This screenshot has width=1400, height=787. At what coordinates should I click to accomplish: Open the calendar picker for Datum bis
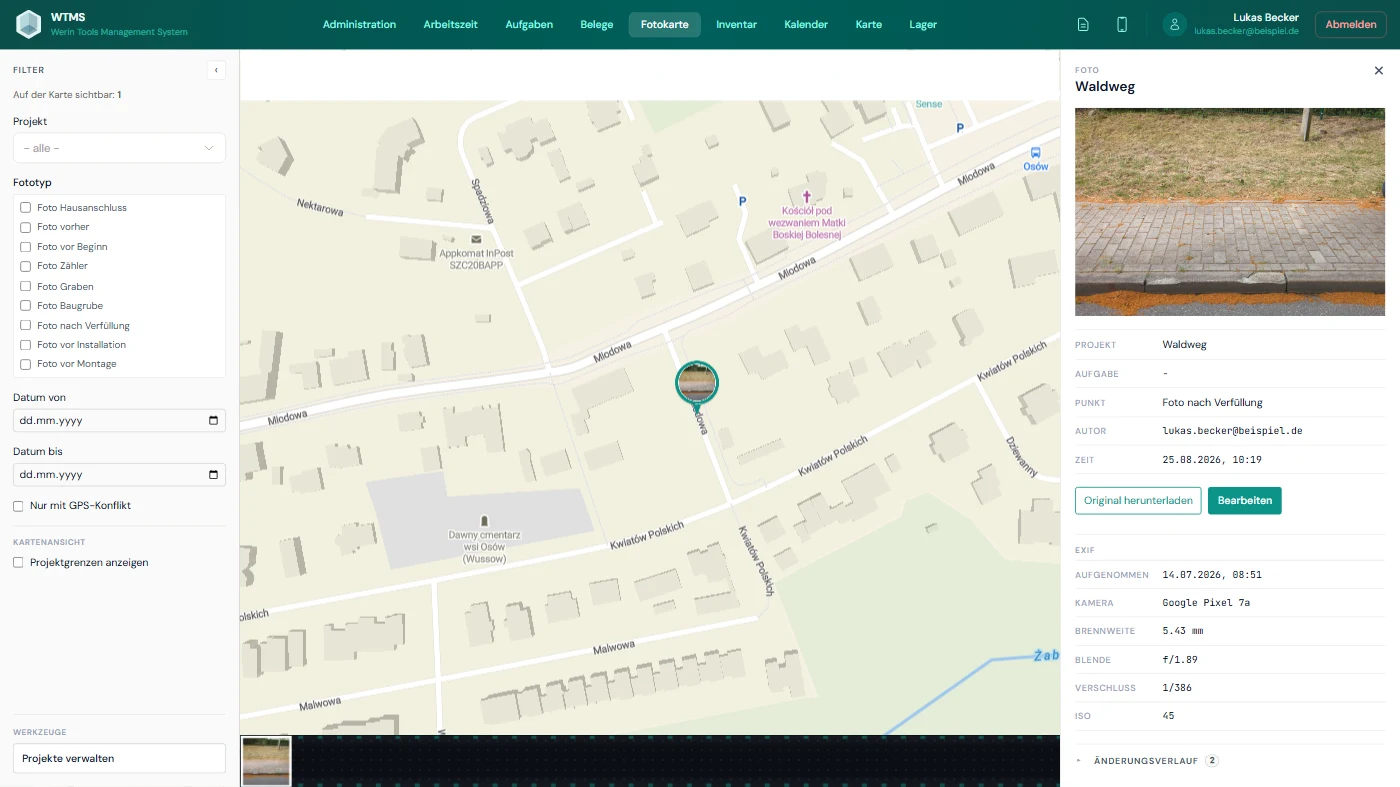(x=213, y=475)
